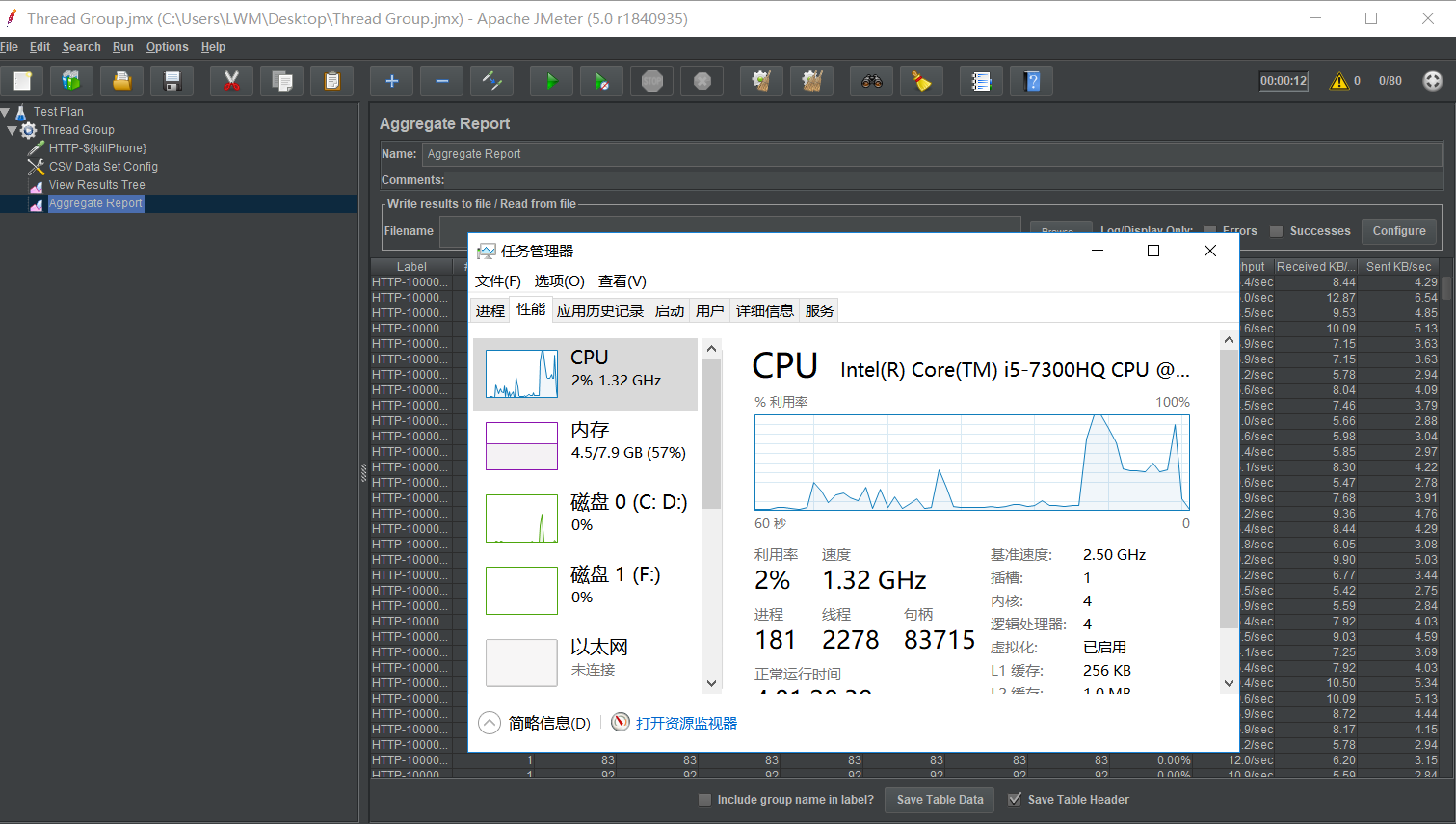The width and height of the screenshot is (1456, 824).
Task: Collapse all nodes with minus icon
Action: pos(442,81)
